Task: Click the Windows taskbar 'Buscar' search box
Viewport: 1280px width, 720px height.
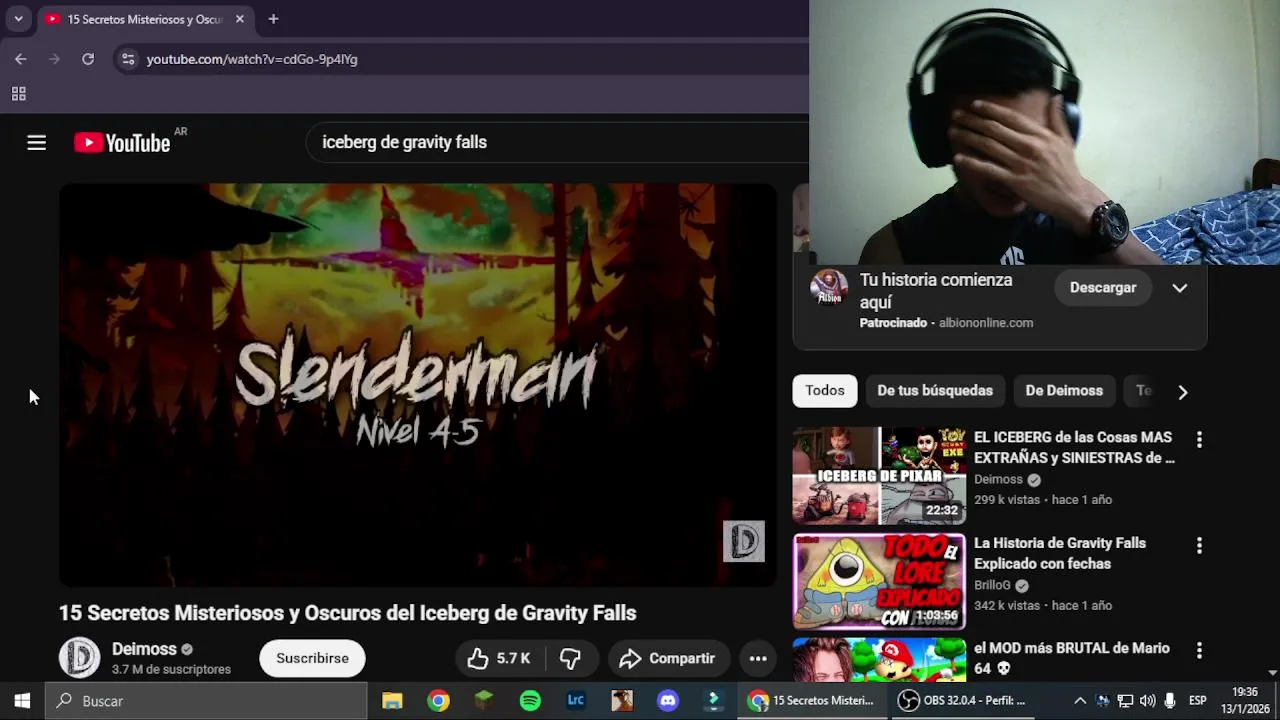Action: 206,701
